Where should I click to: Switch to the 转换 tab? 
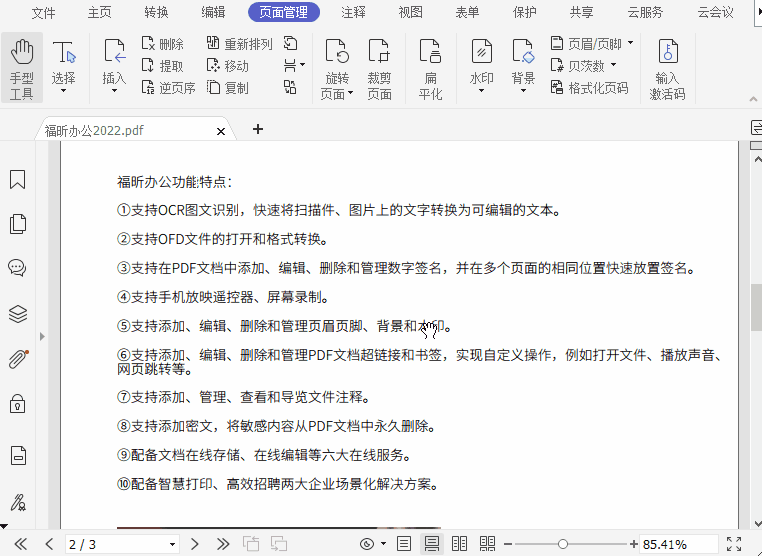pyautogui.click(x=156, y=12)
